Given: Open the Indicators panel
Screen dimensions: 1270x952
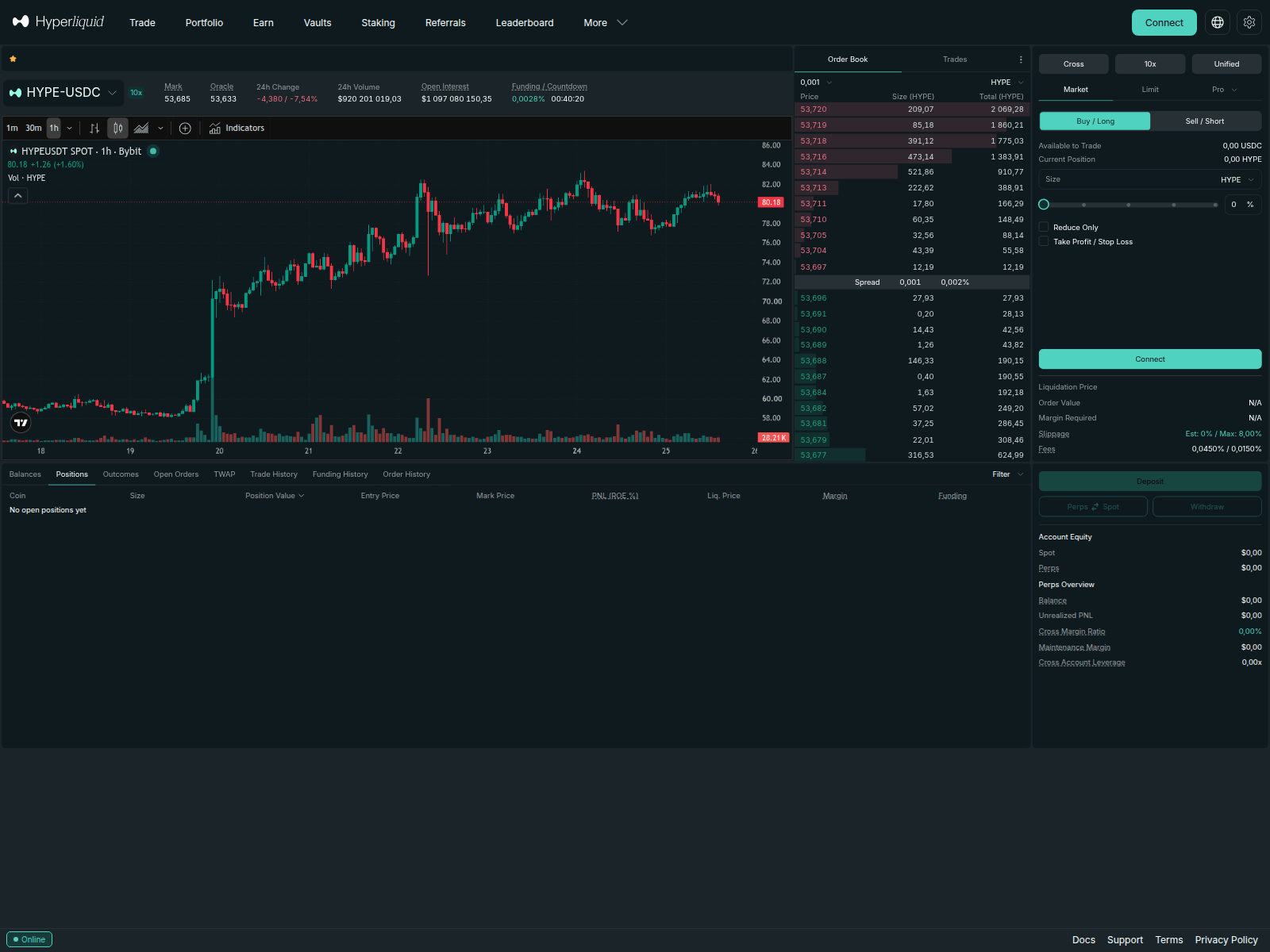Looking at the screenshot, I should [237, 128].
